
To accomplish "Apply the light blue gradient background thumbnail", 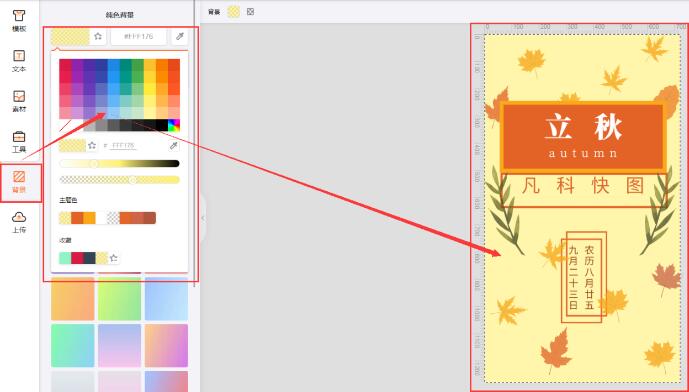I will (x=166, y=298).
